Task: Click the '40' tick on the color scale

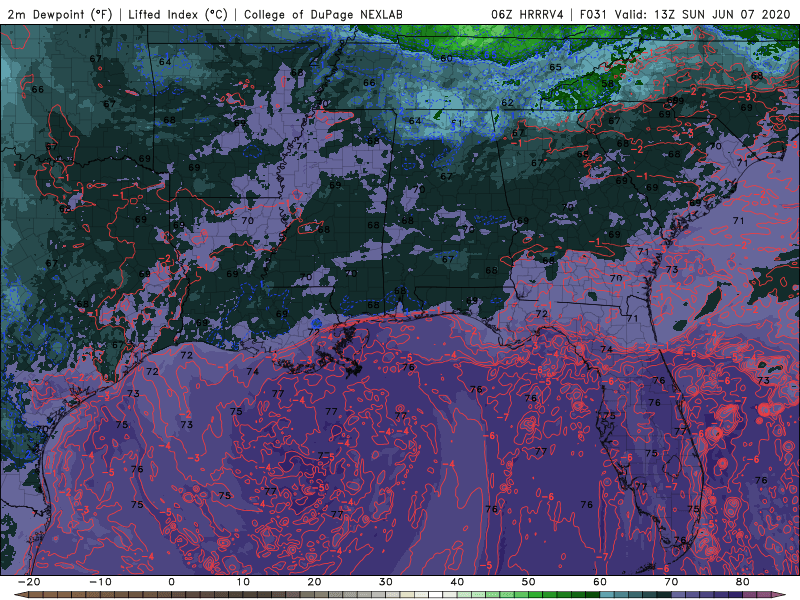Action: click(457, 582)
